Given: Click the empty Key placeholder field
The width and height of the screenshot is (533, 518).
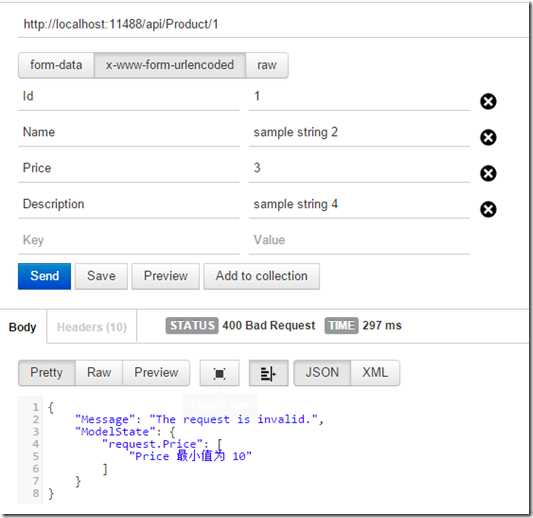Looking at the screenshot, I should click(129, 240).
